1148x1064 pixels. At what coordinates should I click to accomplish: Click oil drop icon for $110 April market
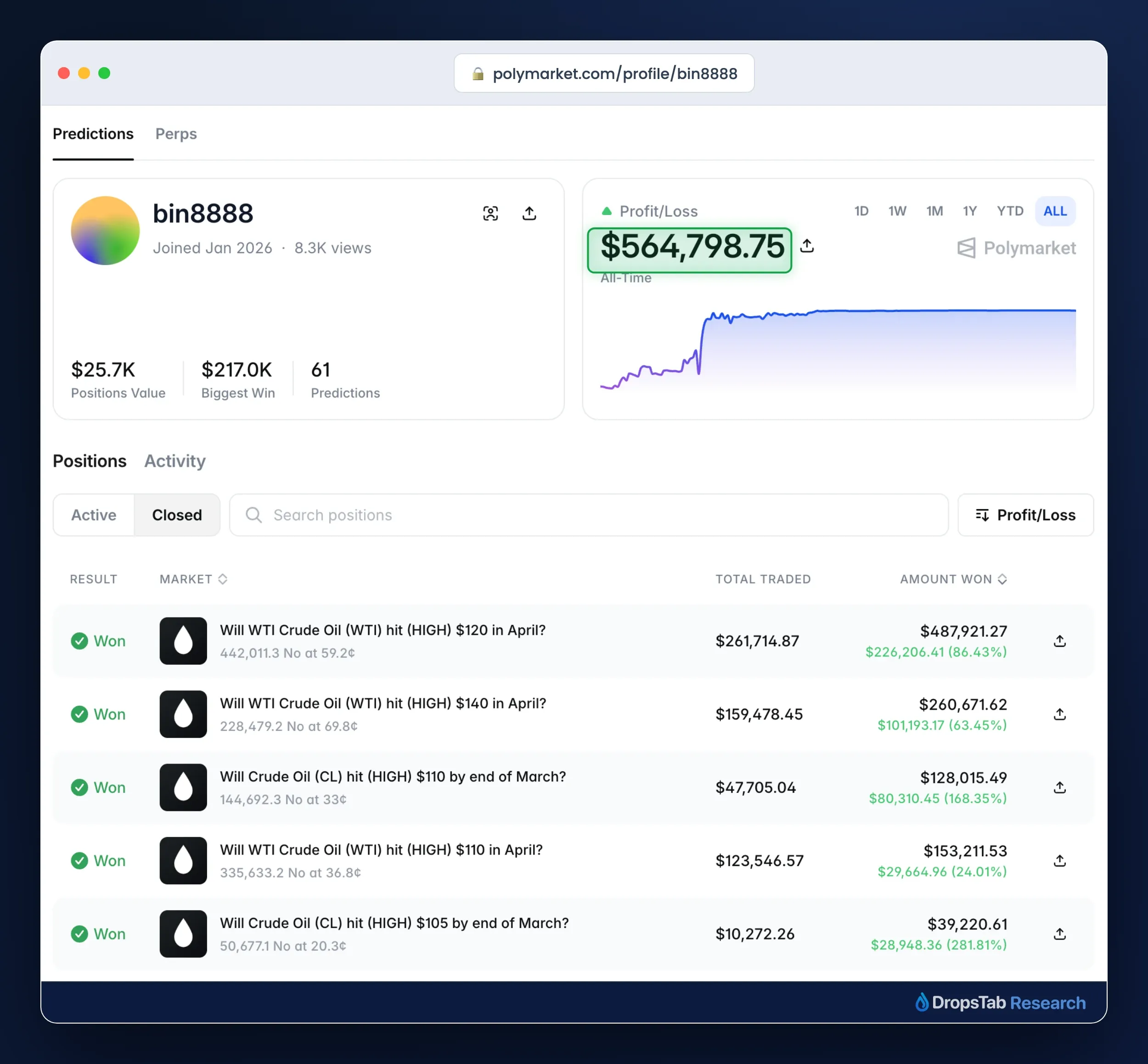pyautogui.click(x=183, y=860)
